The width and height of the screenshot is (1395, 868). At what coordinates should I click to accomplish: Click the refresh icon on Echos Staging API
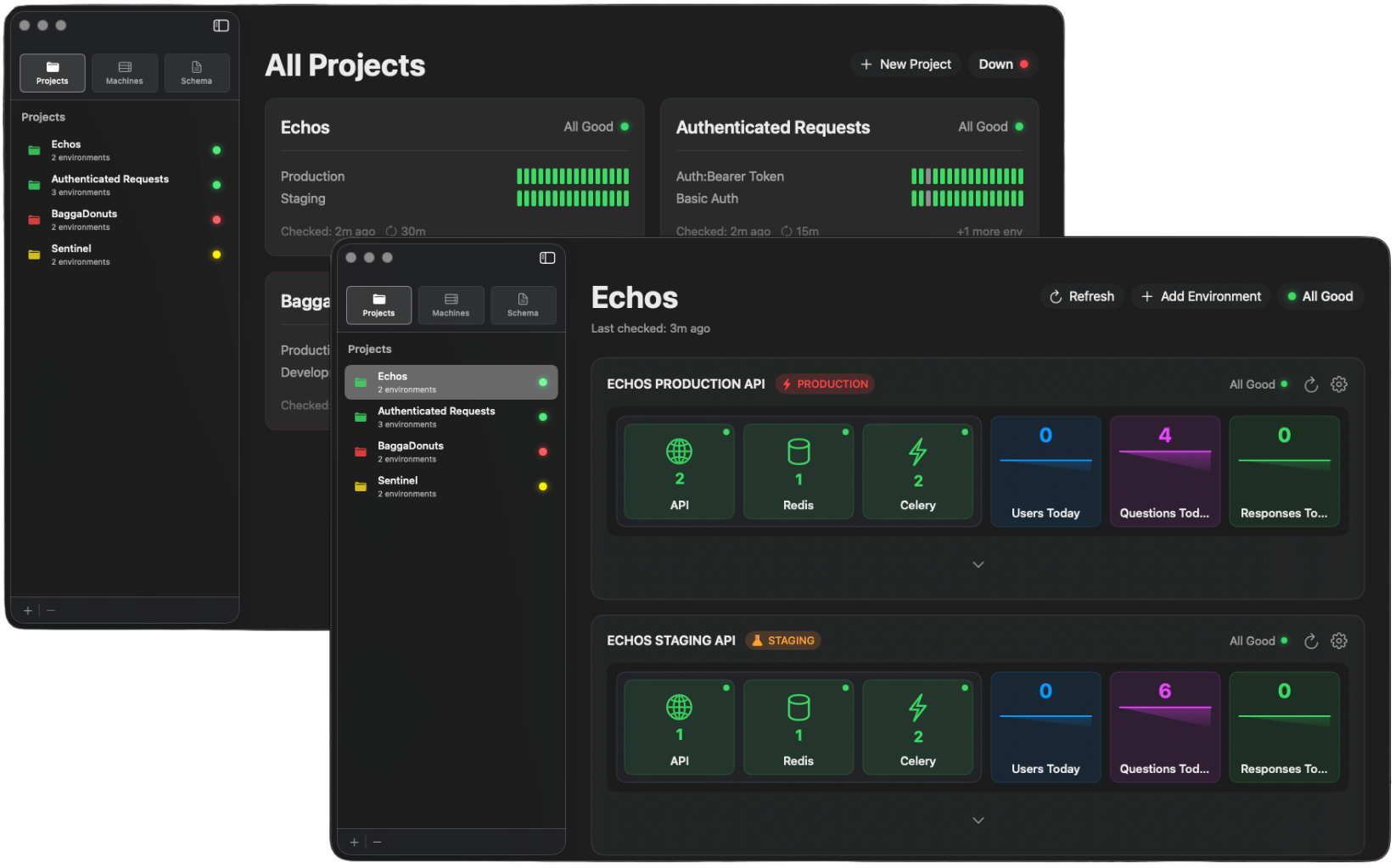(1311, 641)
